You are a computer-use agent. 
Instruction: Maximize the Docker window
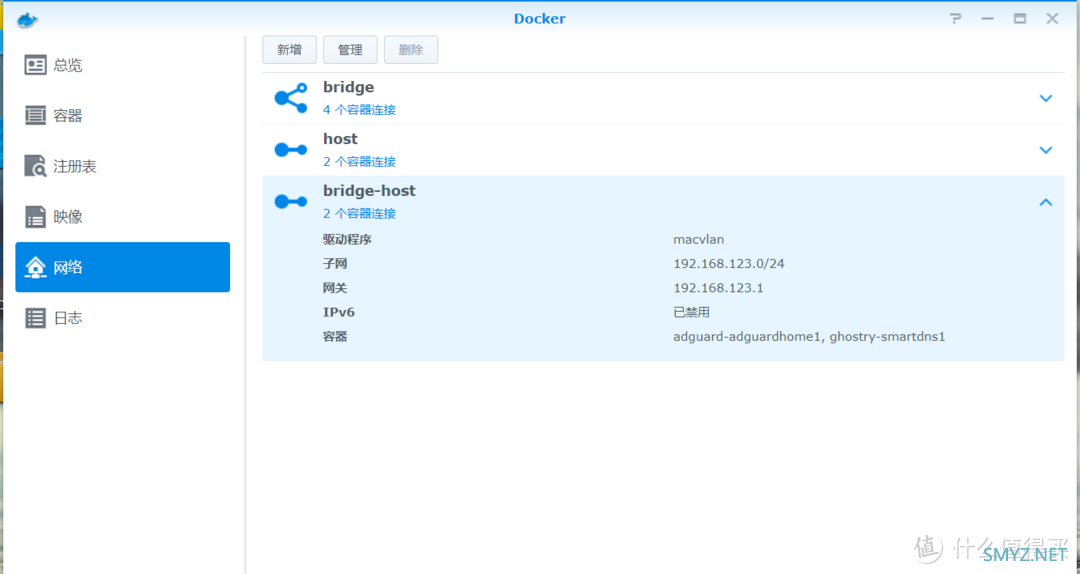(x=1020, y=19)
